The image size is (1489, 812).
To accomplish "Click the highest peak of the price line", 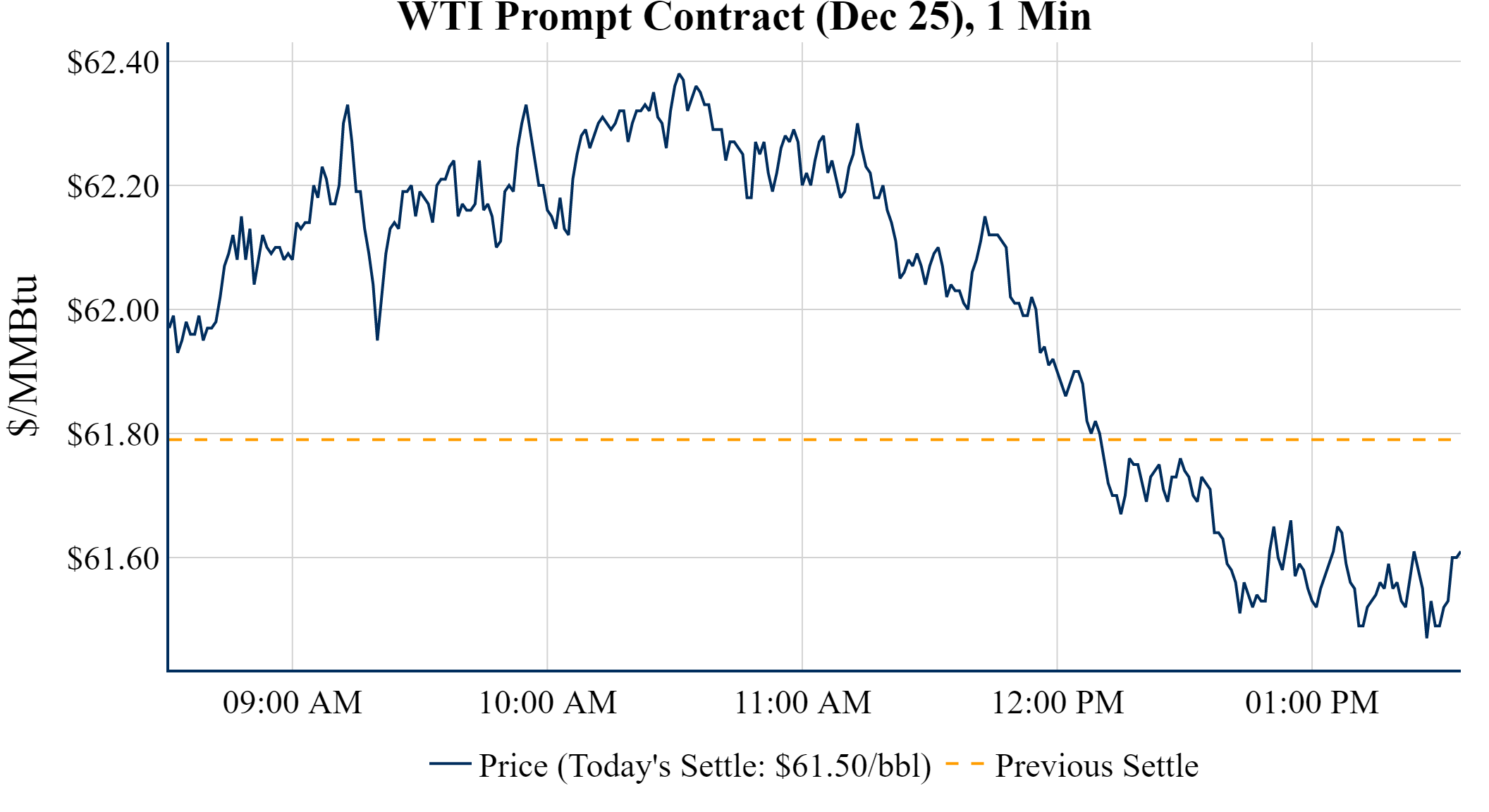I will pos(679,74).
